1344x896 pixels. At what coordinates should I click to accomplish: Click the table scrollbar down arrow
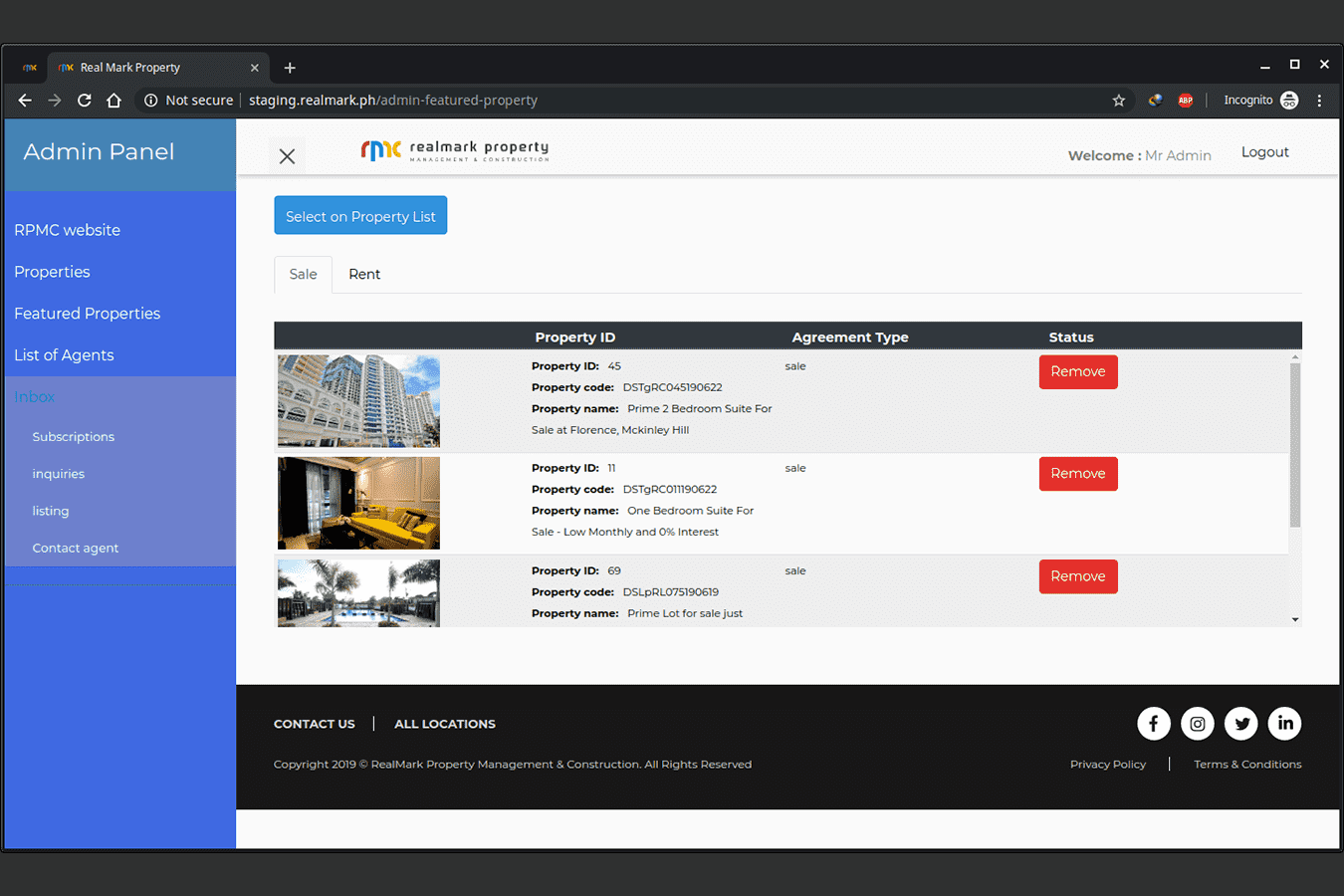(1295, 619)
